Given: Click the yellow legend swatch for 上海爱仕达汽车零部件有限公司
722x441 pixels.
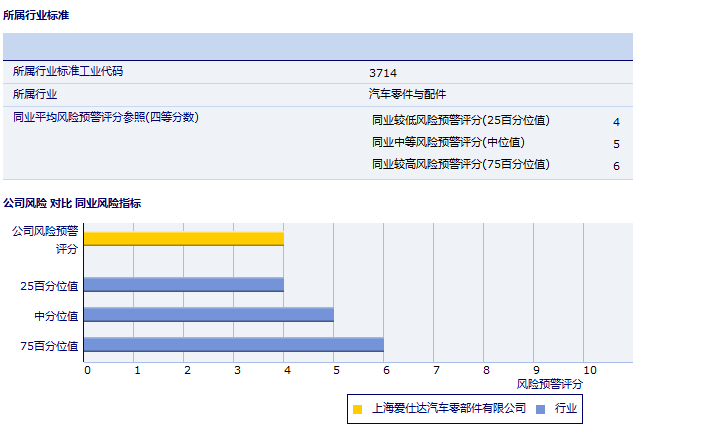Looking at the screenshot, I should click(x=357, y=408).
